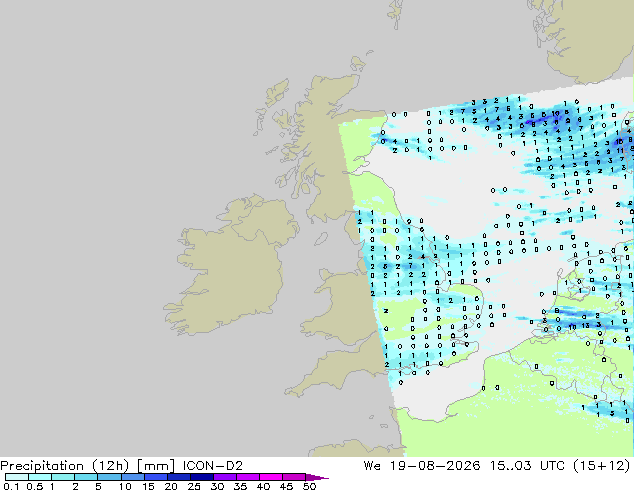Image resolution: width=634 pixels, height=490 pixels.
Task: Click the date '19-08-2026' text
Action: pos(435,466)
